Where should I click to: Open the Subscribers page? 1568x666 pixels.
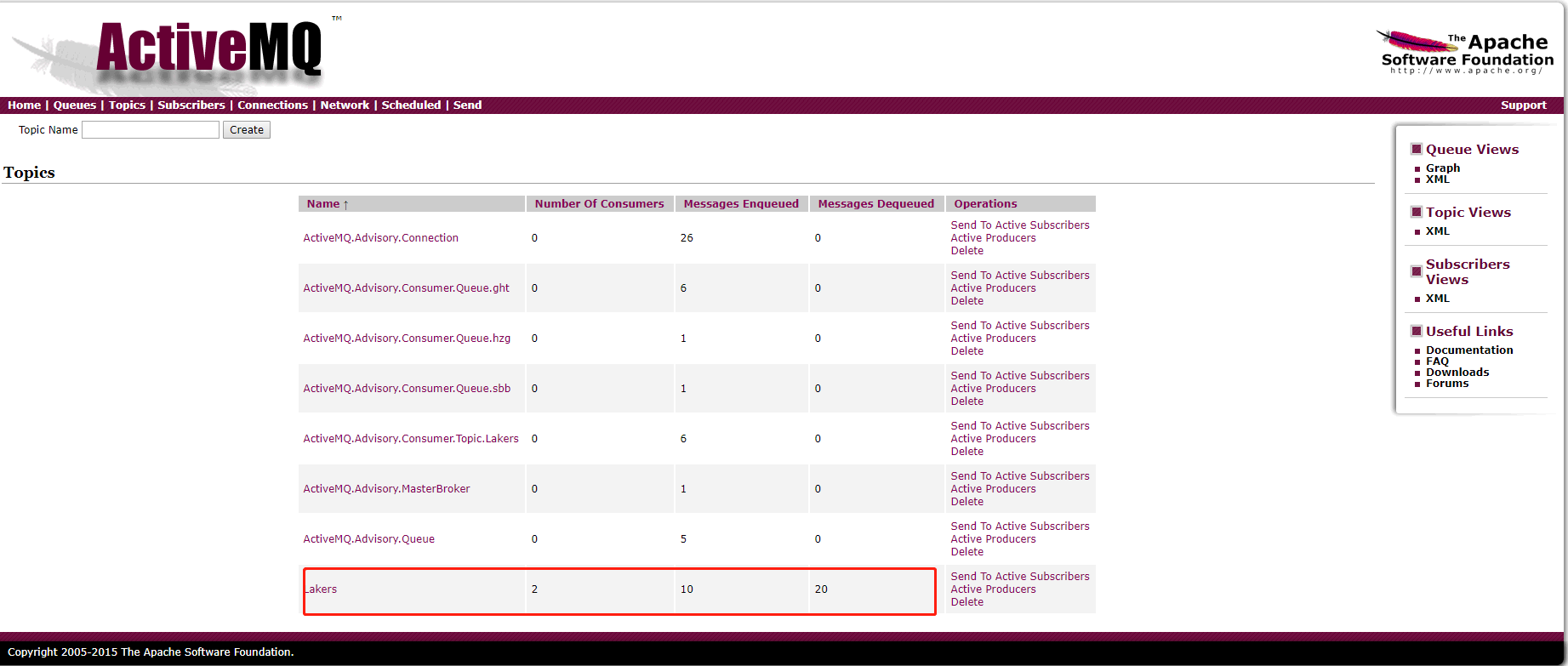(x=191, y=105)
